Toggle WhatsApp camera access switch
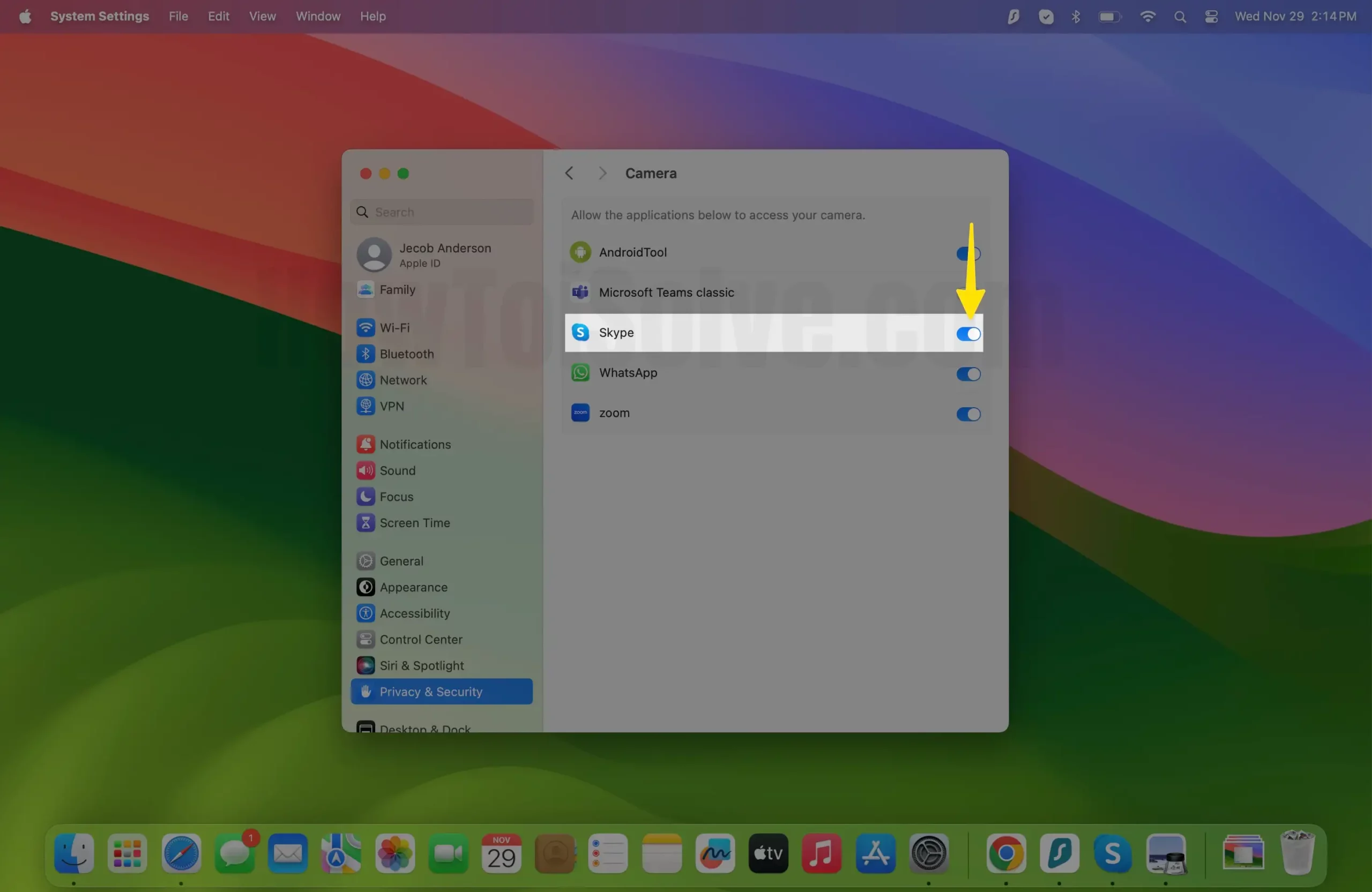 click(968, 374)
